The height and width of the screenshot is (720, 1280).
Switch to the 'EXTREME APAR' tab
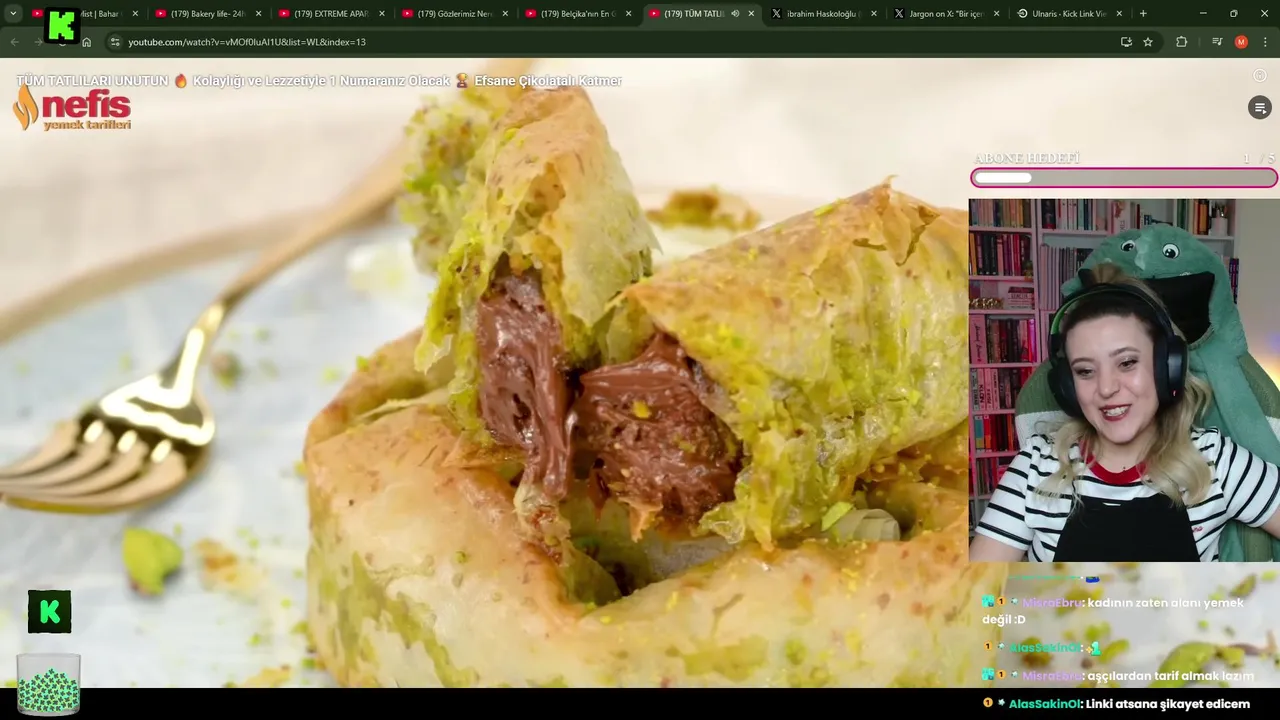click(x=331, y=14)
